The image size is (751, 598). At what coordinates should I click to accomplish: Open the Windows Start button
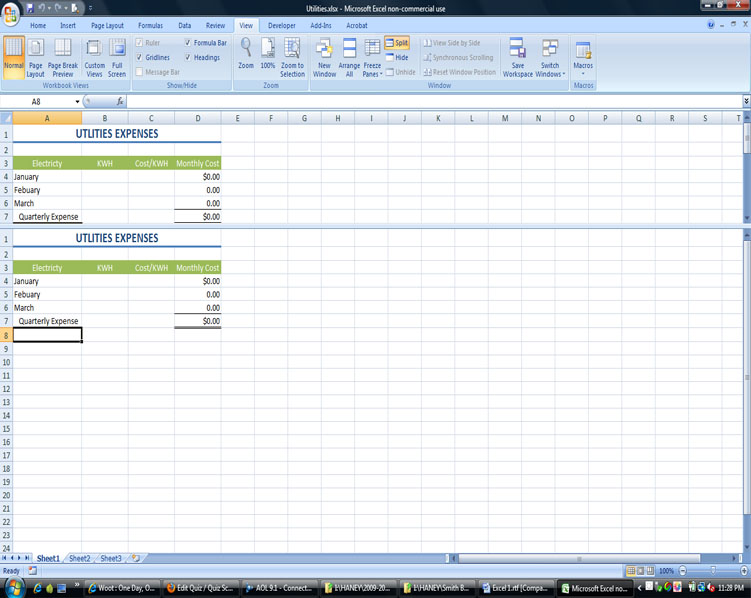pos(13,588)
